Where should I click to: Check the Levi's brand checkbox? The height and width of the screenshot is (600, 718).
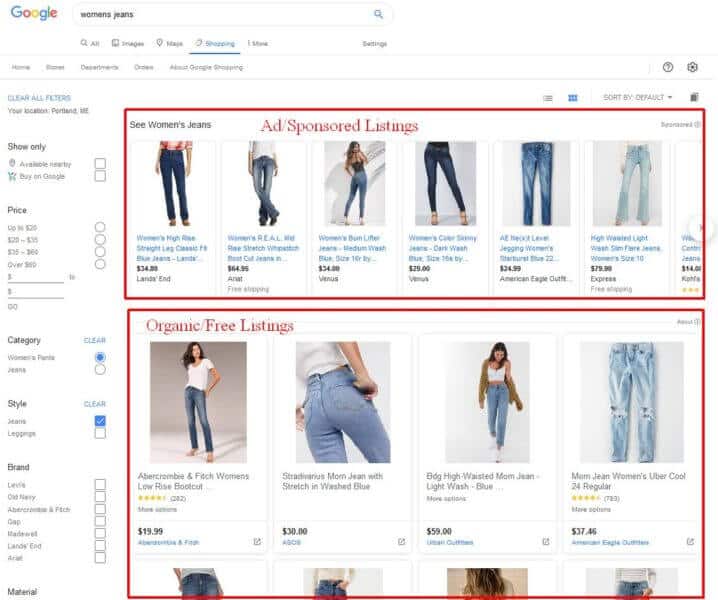pos(100,484)
